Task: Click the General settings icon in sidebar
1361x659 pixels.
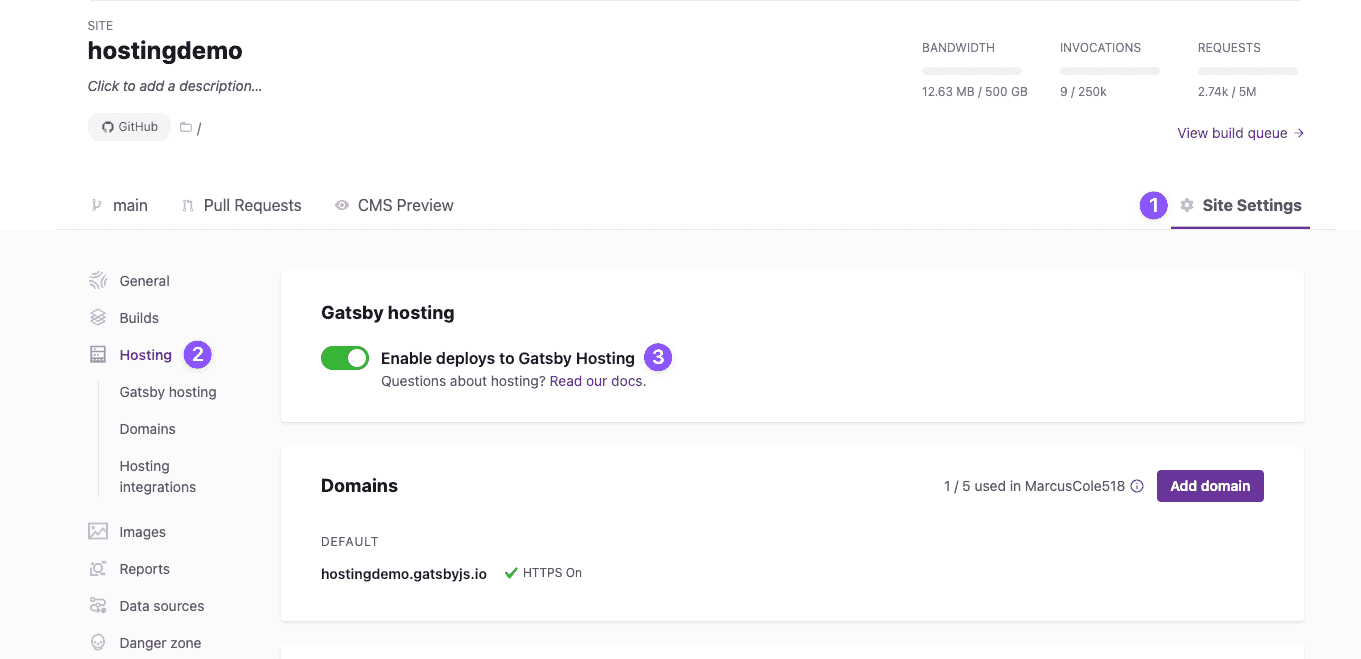Action: (98, 281)
